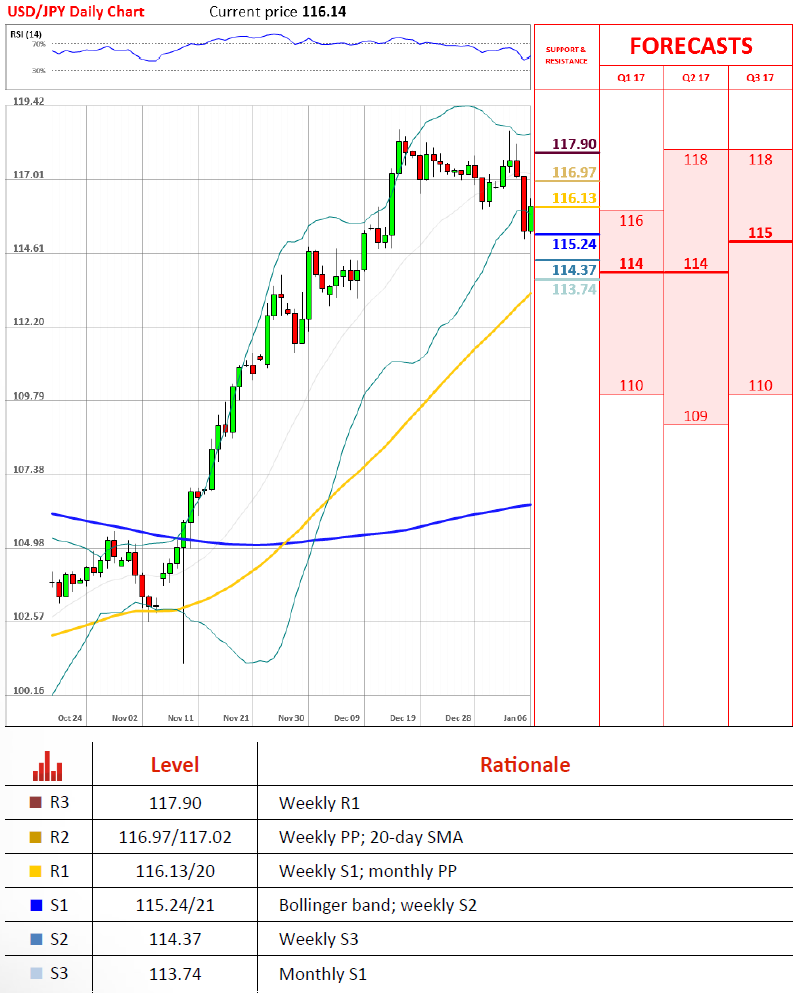Click the Q2 17 forecast high 118

[695, 160]
